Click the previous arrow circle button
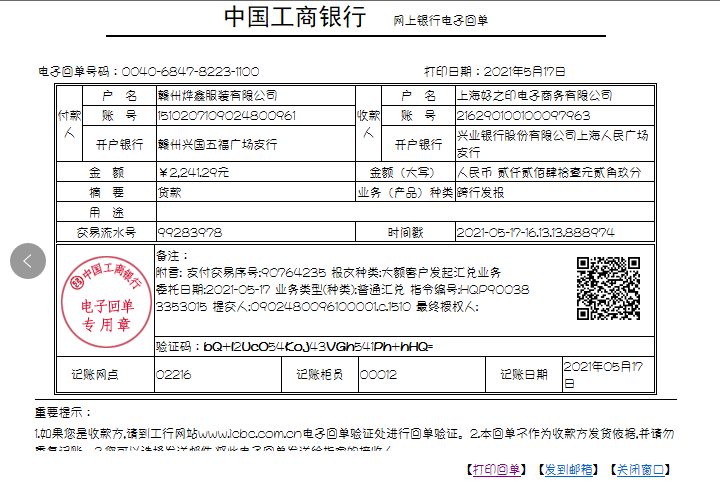 coord(28,261)
